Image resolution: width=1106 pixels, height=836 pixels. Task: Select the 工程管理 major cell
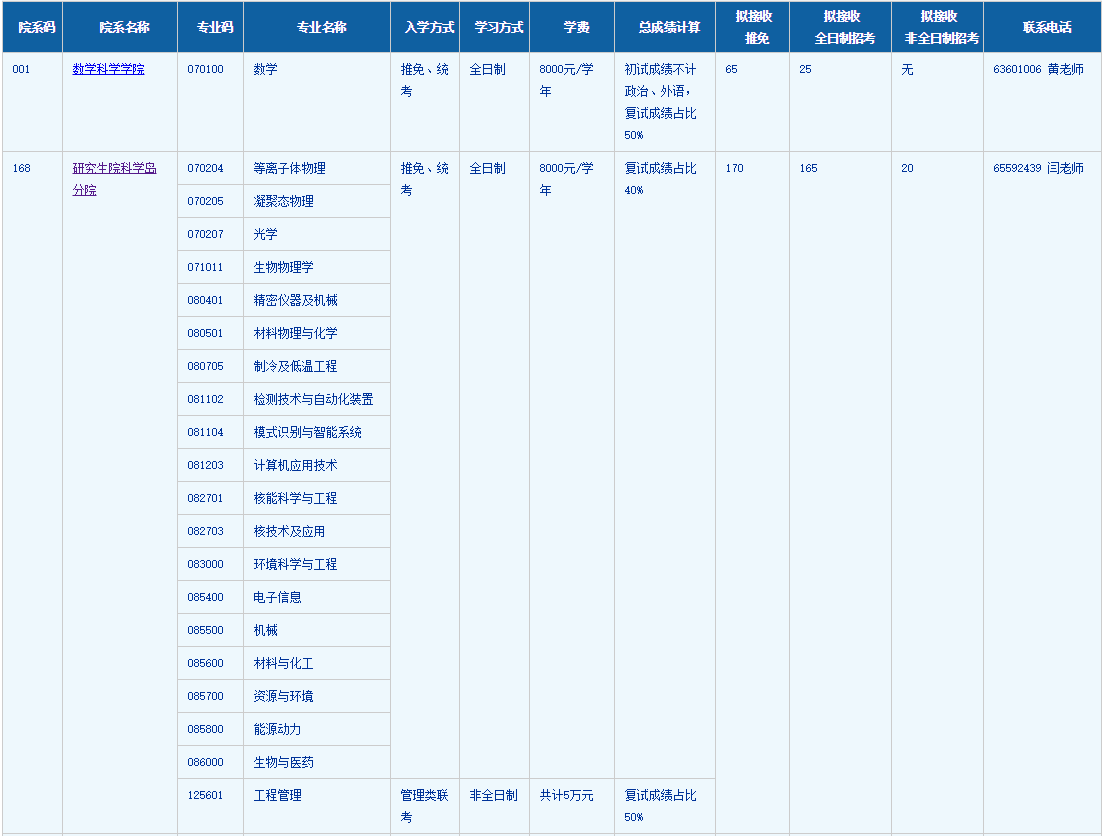pos(277,795)
